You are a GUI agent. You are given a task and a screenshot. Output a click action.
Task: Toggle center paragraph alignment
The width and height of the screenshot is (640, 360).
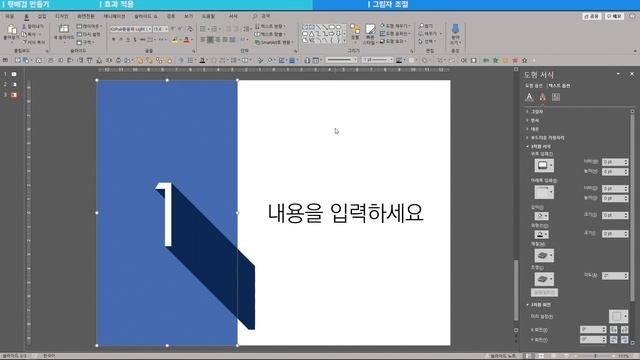coord(210,40)
